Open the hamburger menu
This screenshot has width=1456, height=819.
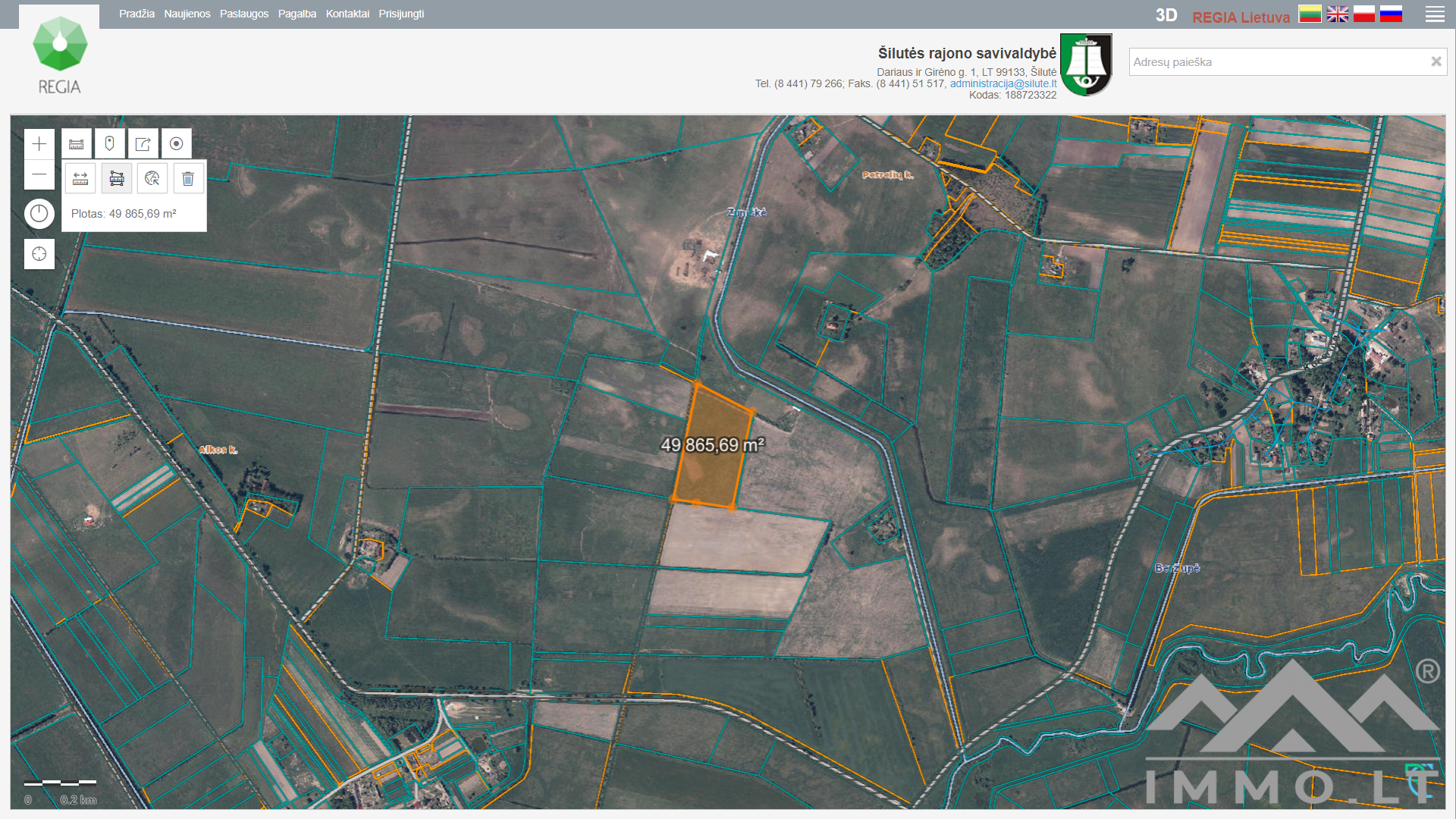1434,14
